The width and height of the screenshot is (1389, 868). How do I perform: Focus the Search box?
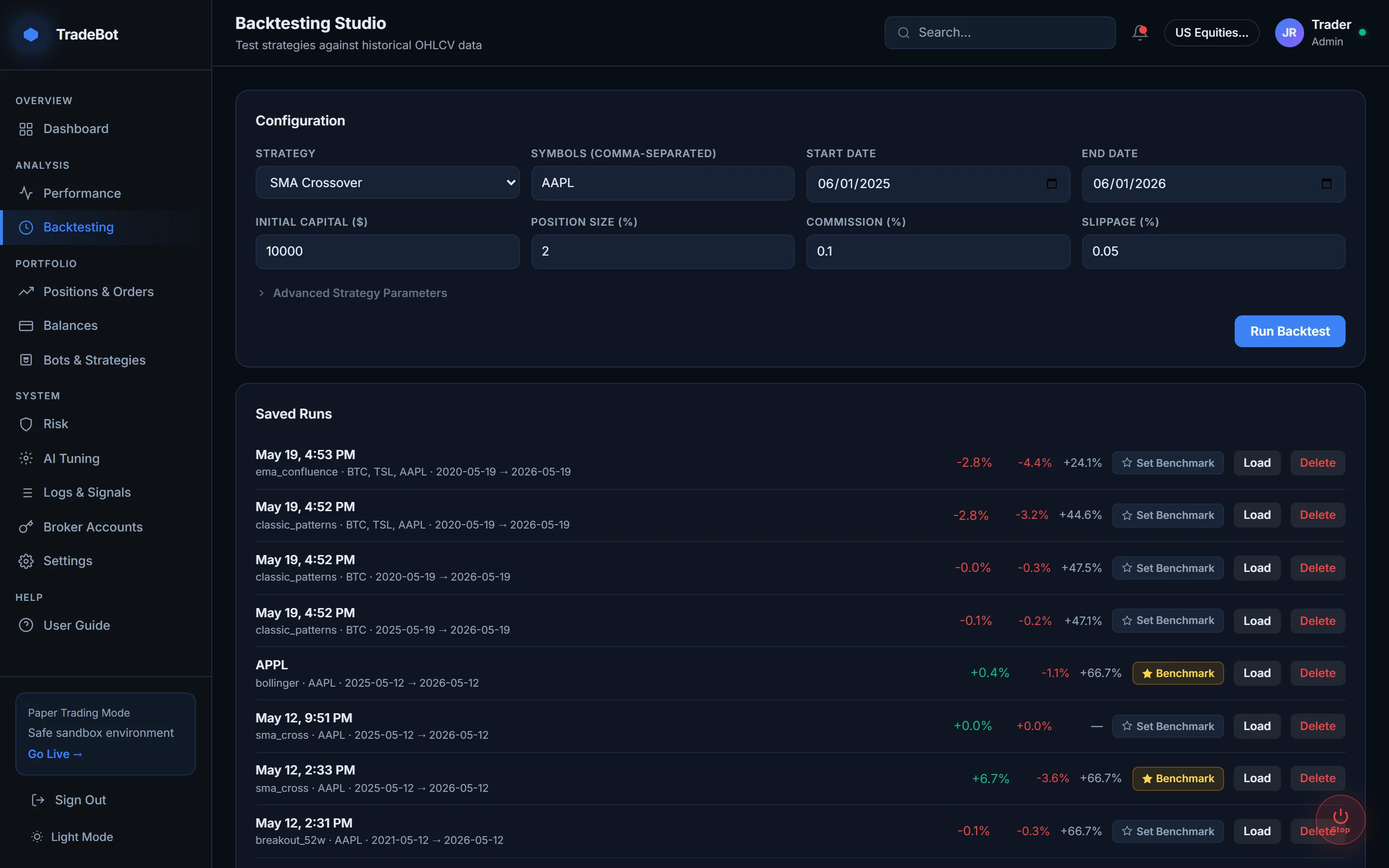1000,33
